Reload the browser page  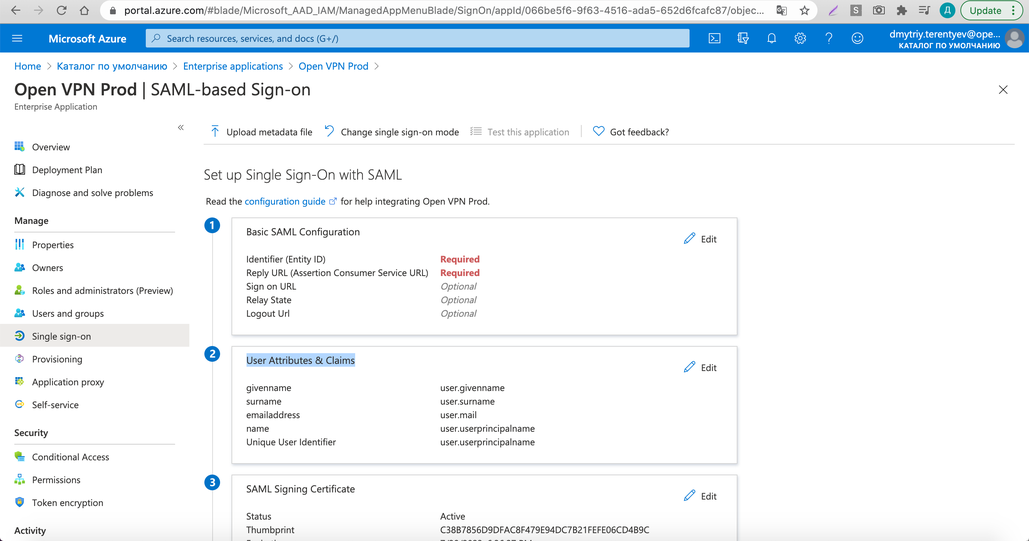[x=61, y=11]
